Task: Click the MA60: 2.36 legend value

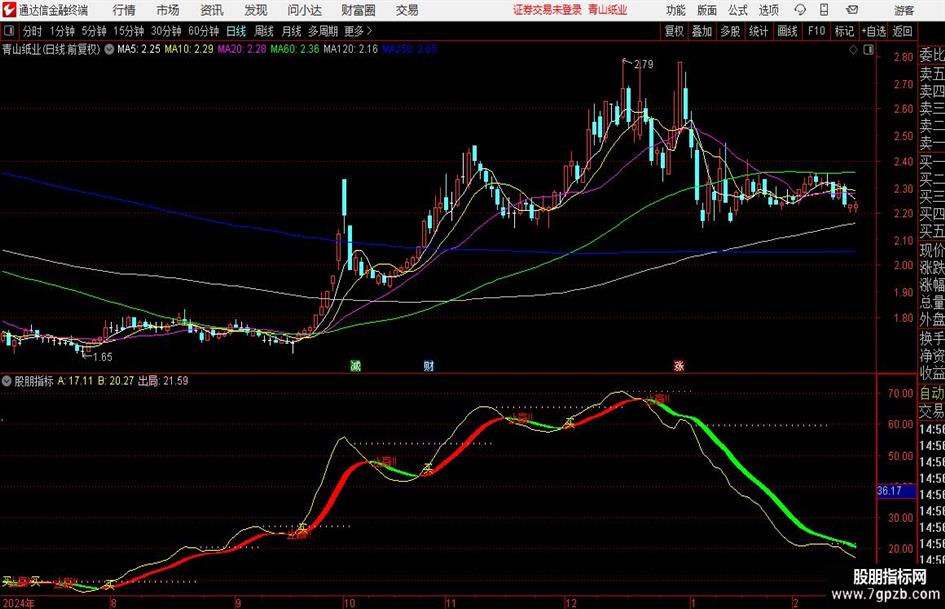Action: pyautogui.click(x=295, y=49)
